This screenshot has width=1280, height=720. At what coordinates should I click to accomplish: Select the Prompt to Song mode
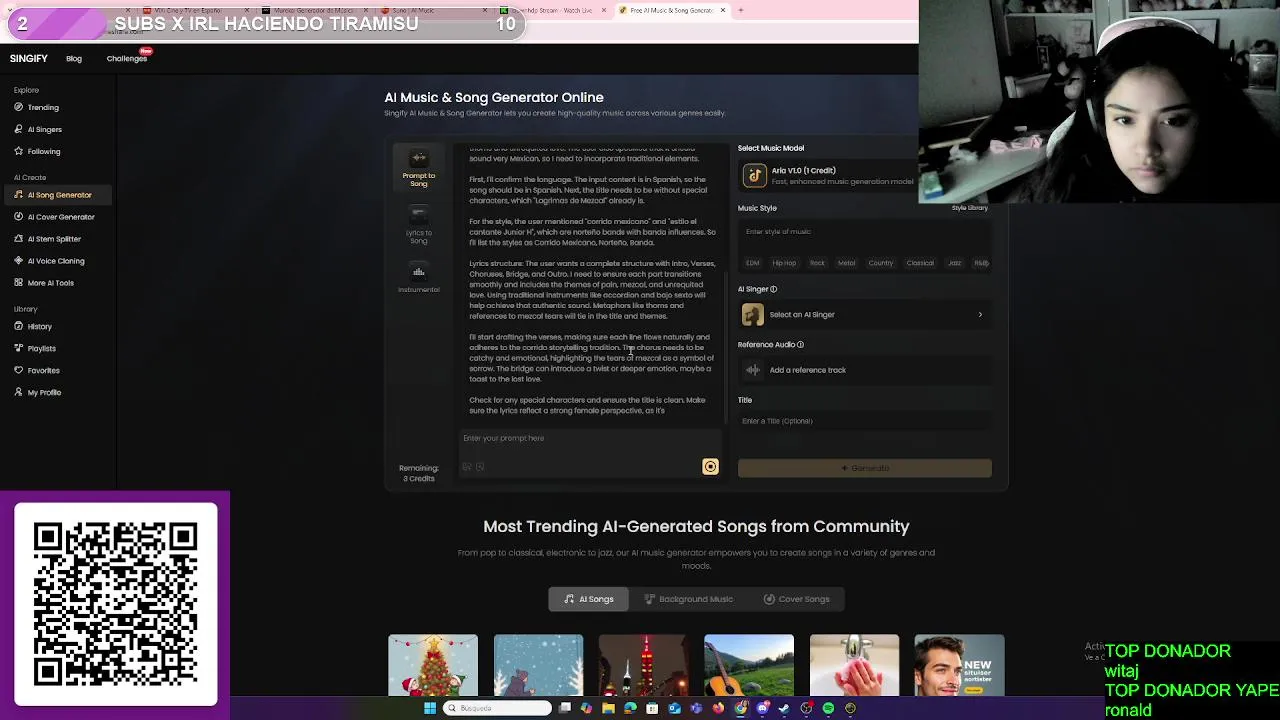(x=419, y=169)
